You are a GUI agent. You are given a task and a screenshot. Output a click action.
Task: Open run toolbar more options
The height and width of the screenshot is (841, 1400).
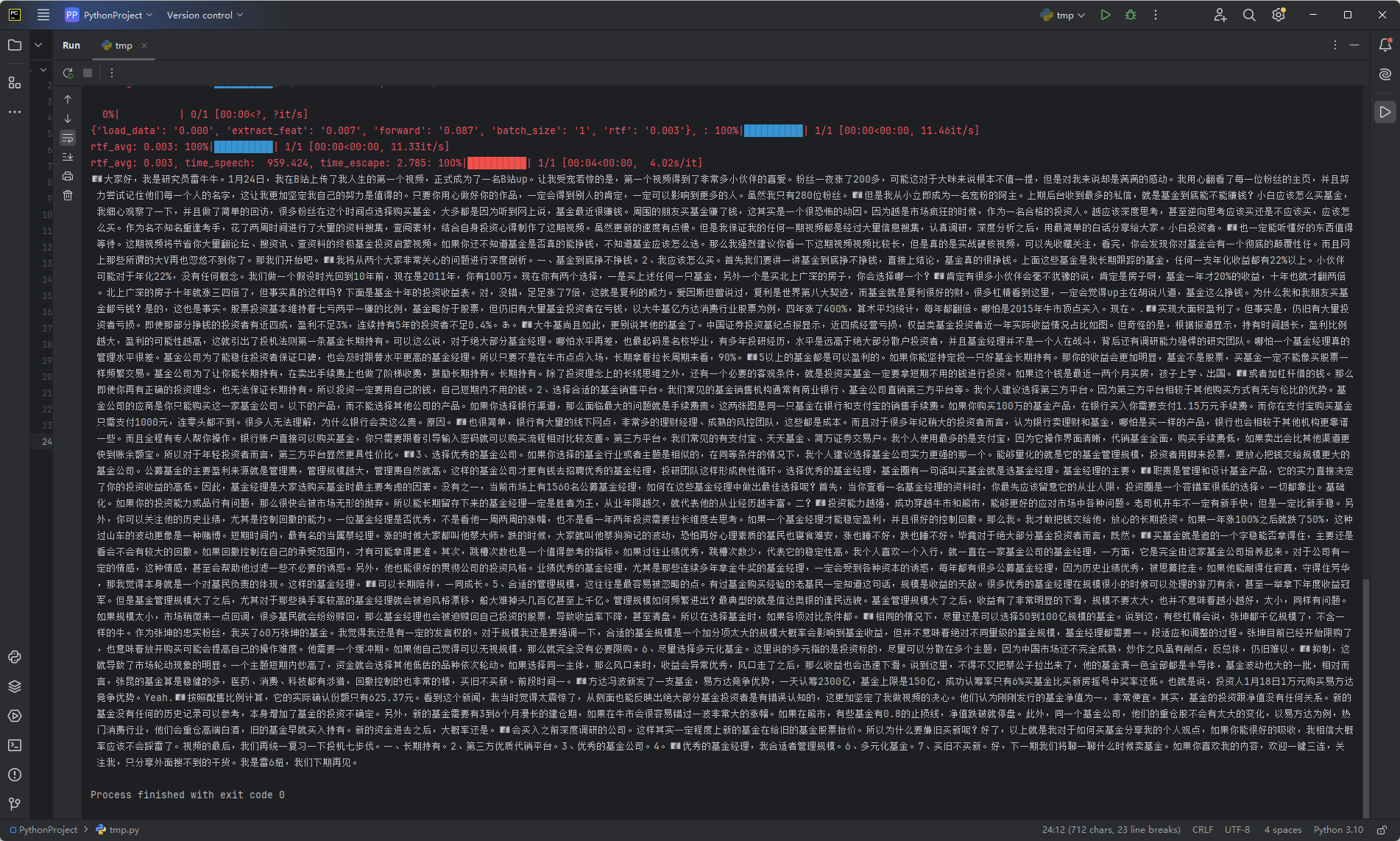(x=112, y=73)
